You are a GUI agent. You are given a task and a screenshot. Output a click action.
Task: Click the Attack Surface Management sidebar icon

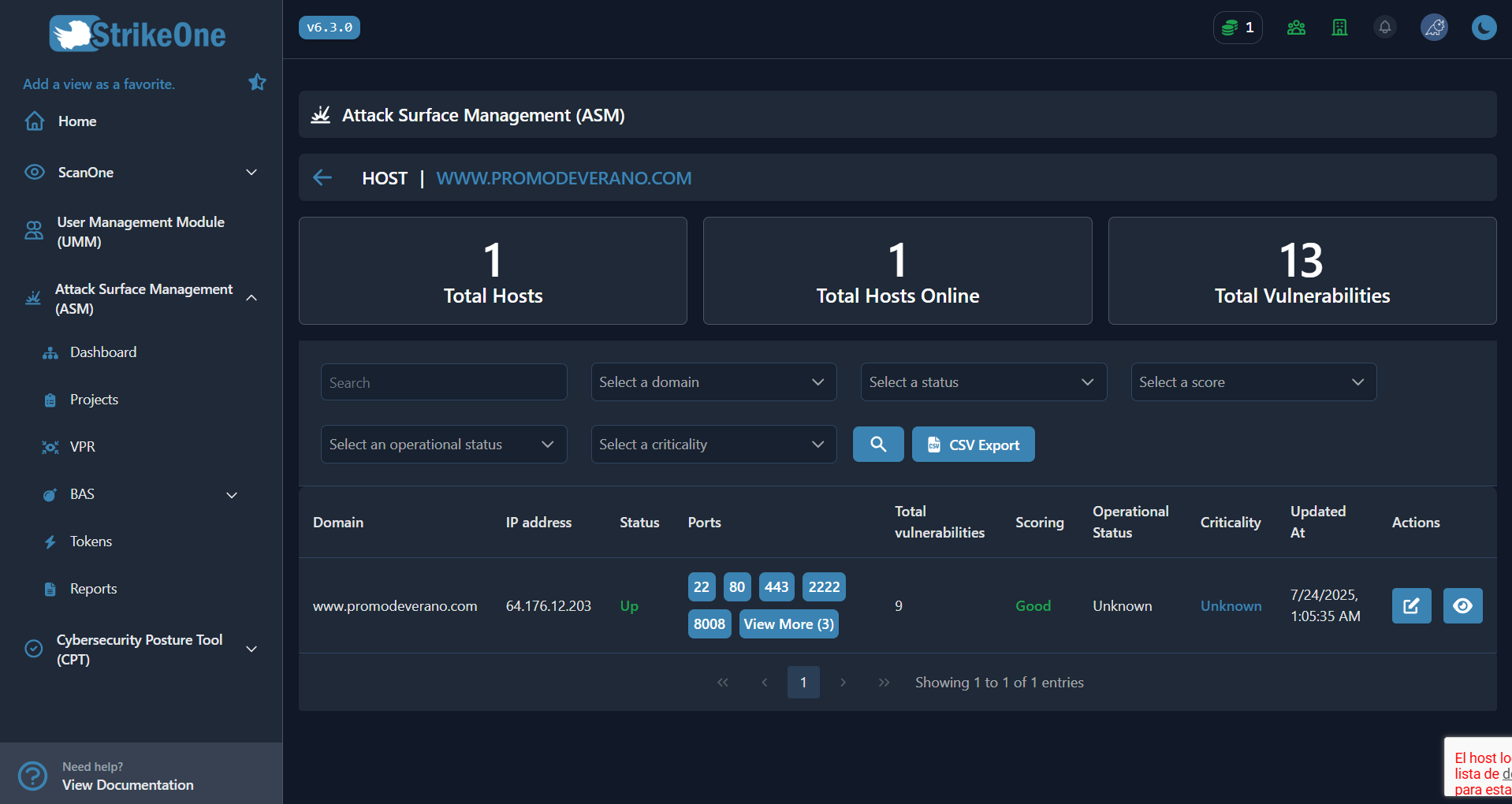pyautogui.click(x=33, y=298)
